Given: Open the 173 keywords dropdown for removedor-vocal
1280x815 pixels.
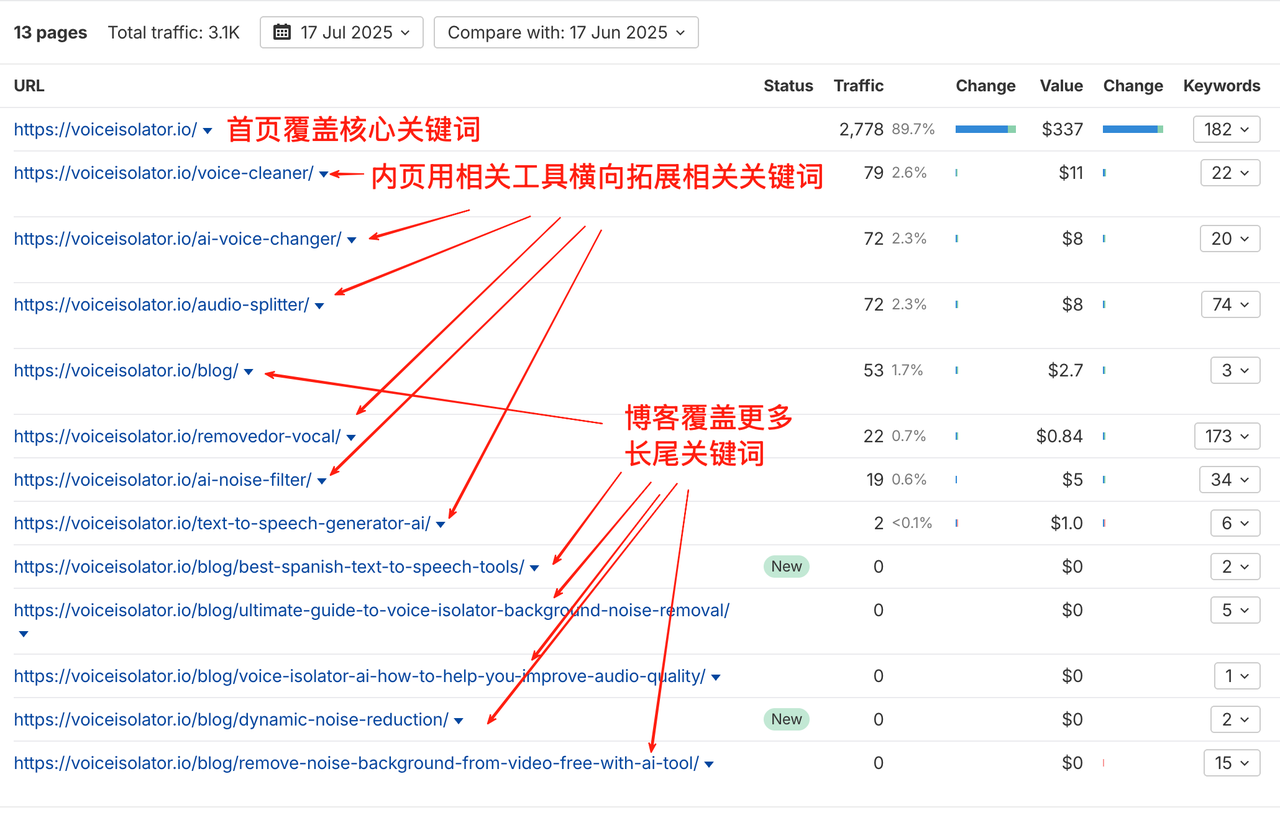Looking at the screenshot, I should [x=1227, y=437].
